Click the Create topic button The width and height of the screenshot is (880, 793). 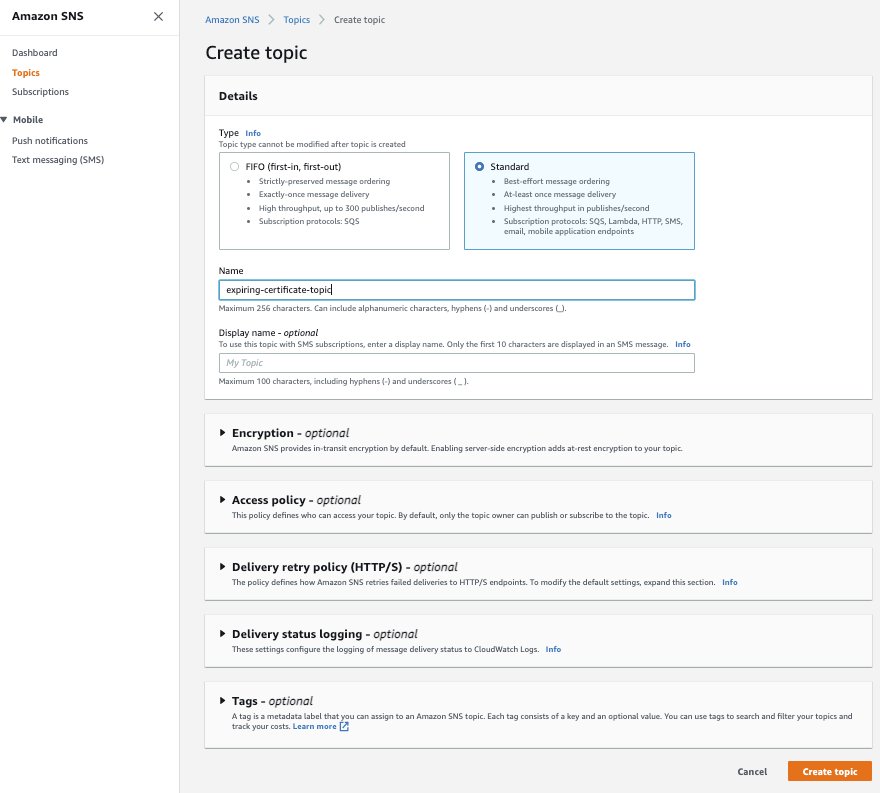click(x=829, y=771)
